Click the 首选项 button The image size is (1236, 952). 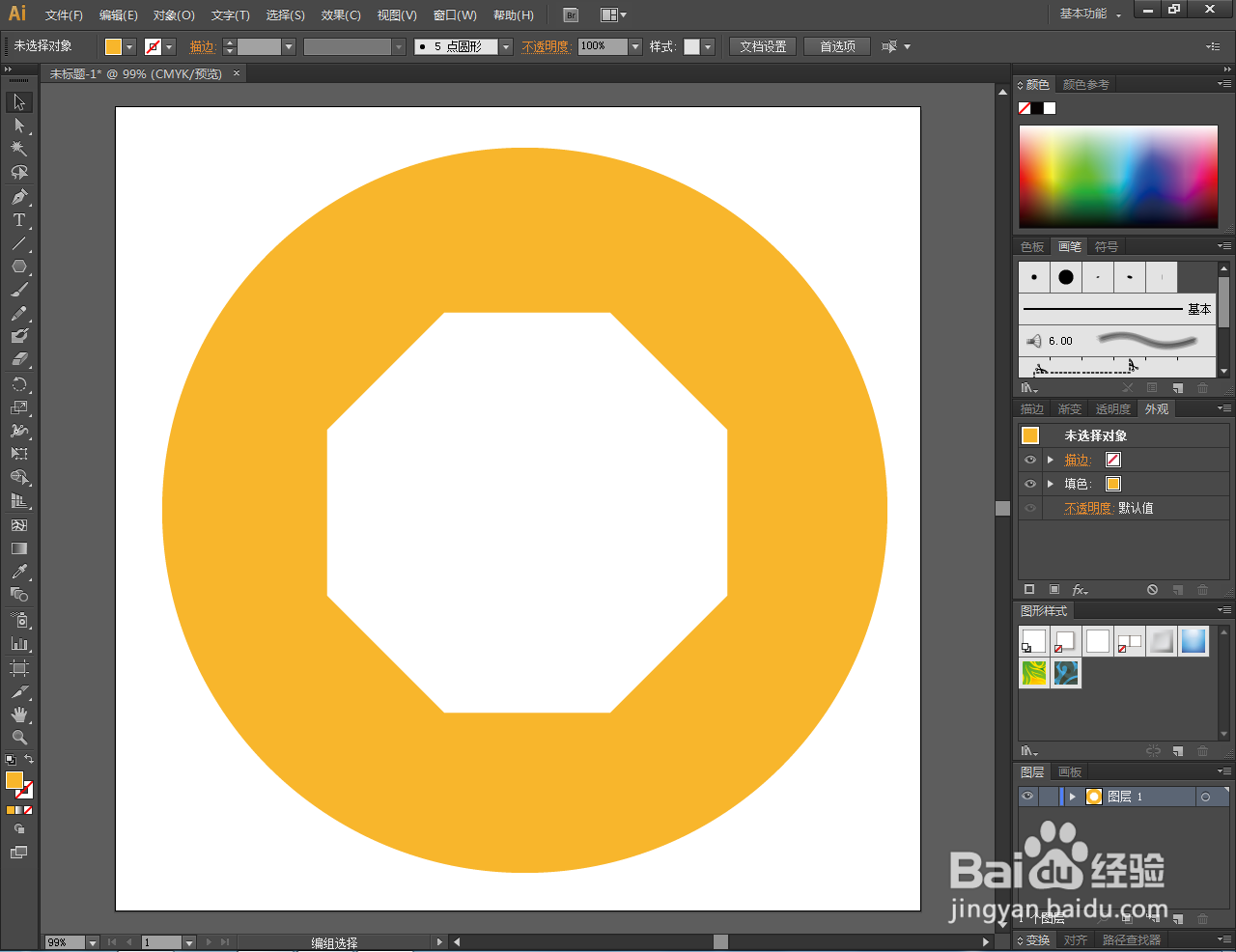(x=837, y=46)
